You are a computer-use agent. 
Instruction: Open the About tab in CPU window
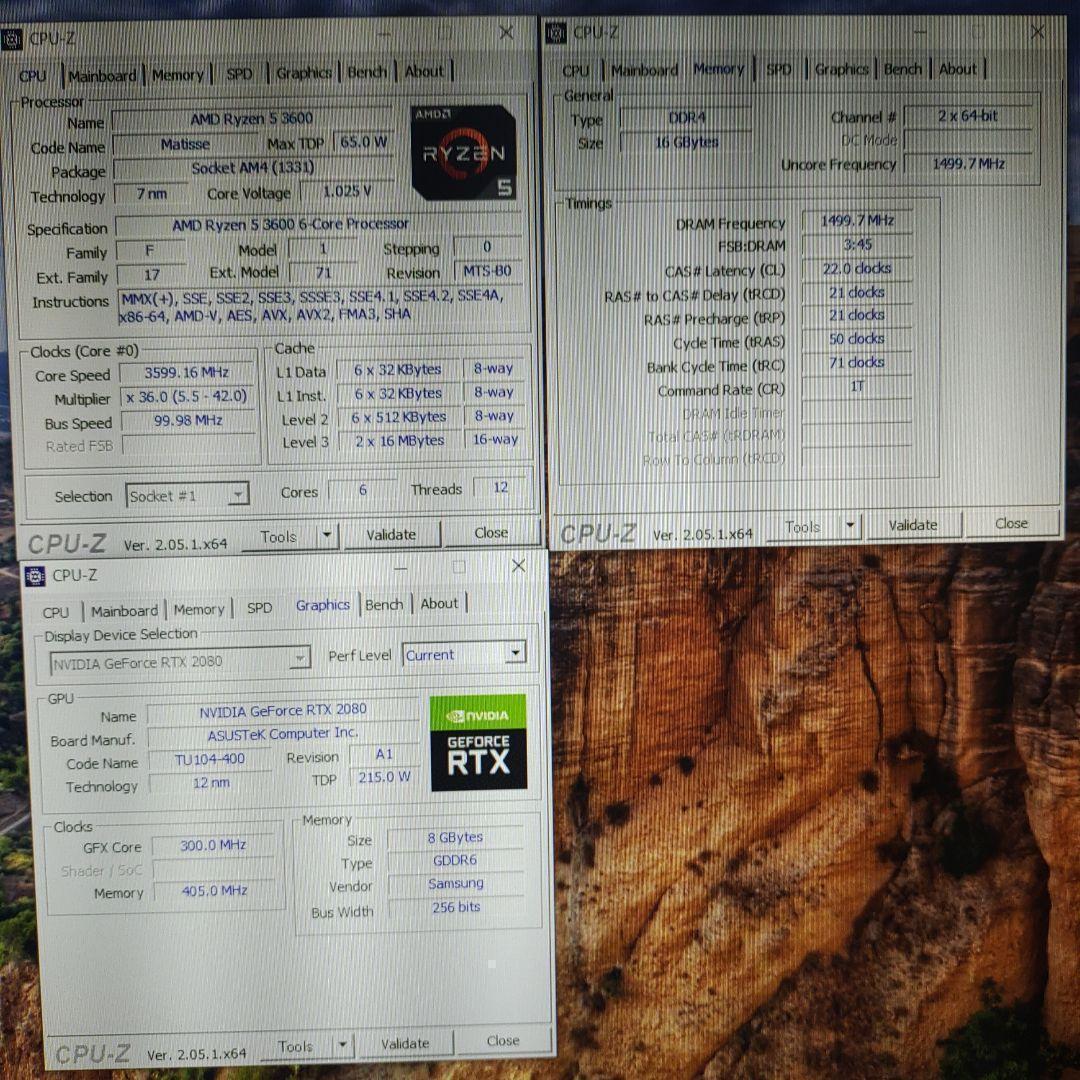[x=424, y=72]
